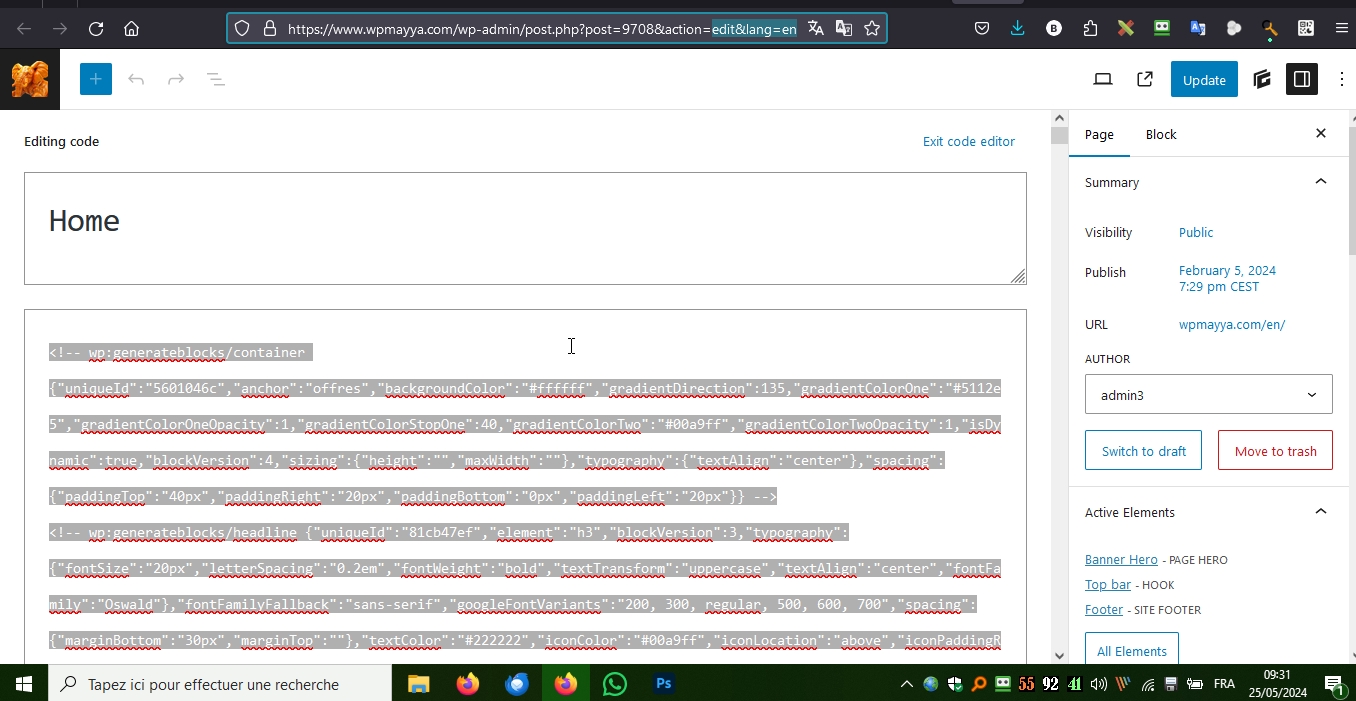Click the QR code extension icon
This screenshot has height=701, width=1356.
[x=1306, y=28]
